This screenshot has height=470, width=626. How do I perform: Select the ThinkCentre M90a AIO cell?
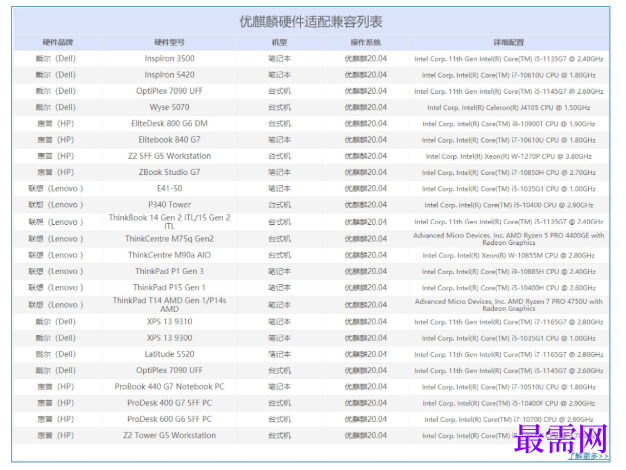[169, 255]
